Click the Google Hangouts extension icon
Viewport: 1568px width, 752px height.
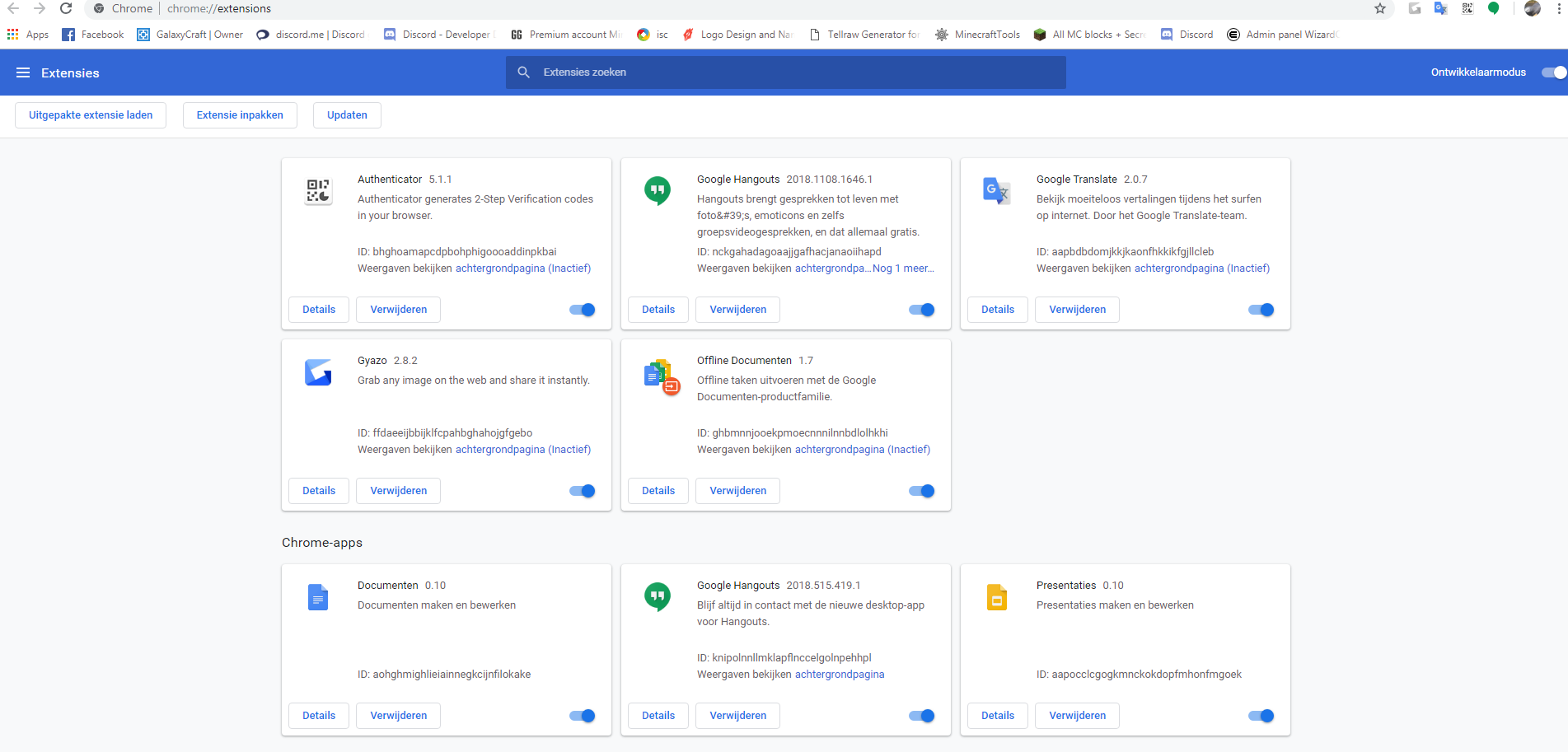pos(658,191)
